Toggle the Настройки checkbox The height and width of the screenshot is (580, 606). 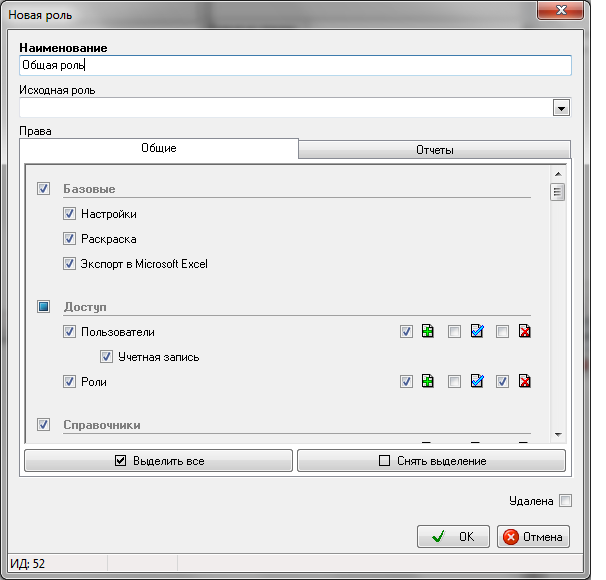(70, 214)
